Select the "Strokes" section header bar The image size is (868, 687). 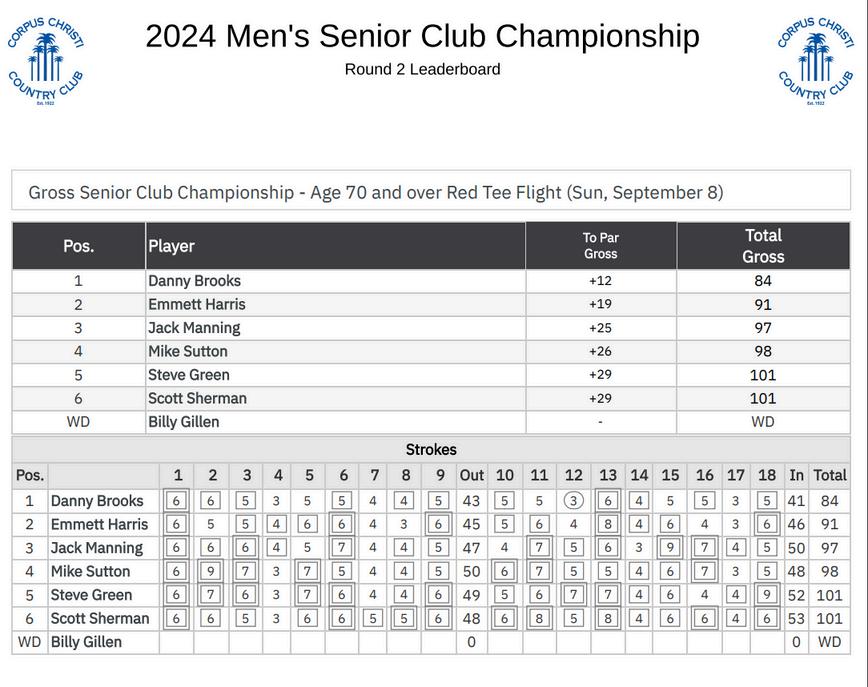tap(431, 450)
